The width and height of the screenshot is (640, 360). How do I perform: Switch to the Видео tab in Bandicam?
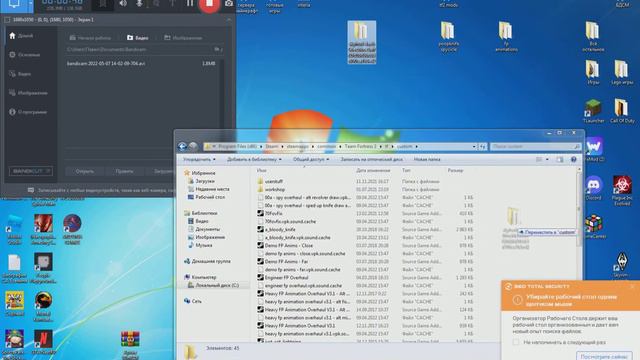tap(138, 38)
